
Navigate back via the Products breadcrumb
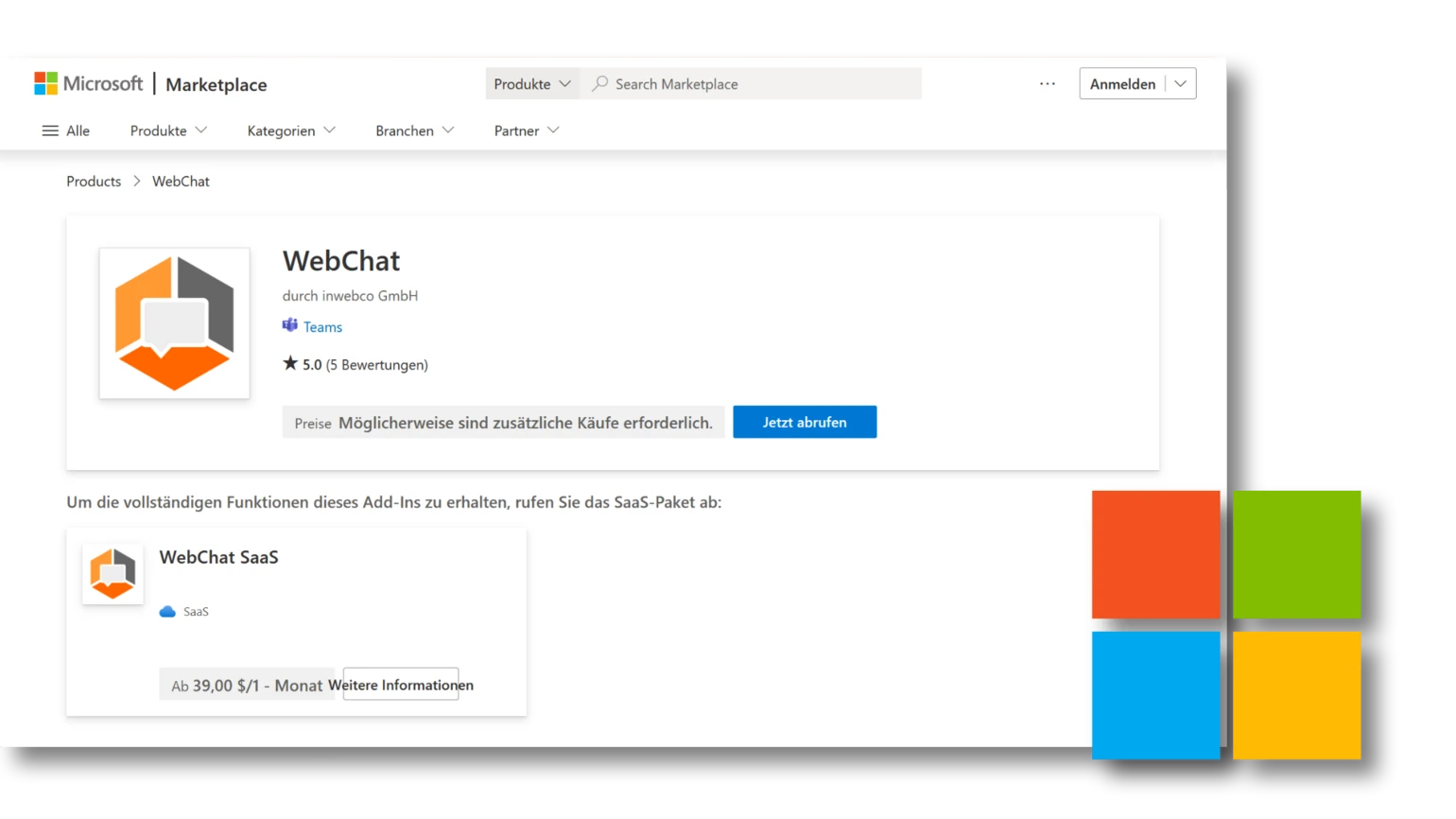point(93,181)
